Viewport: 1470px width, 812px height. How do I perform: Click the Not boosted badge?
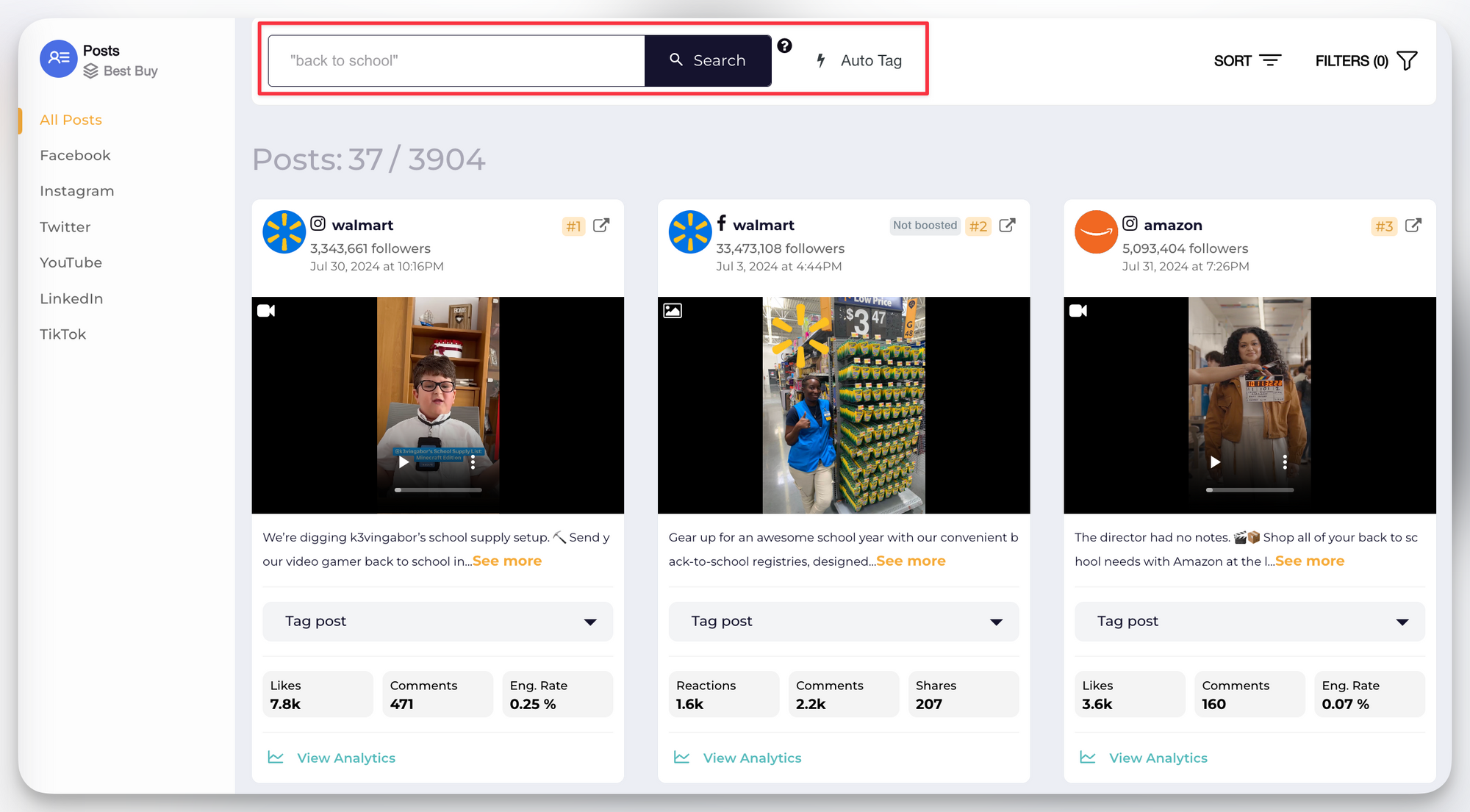[925, 226]
